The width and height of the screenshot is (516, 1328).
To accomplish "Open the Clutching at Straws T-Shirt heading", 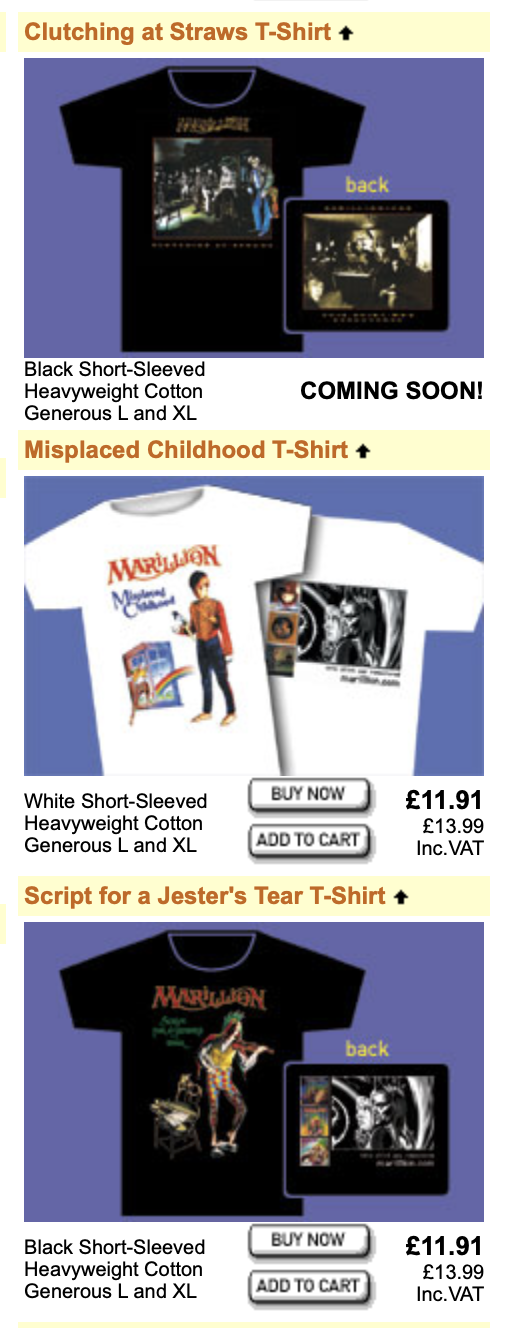I will pyautogui.click(x=177, y=32).
